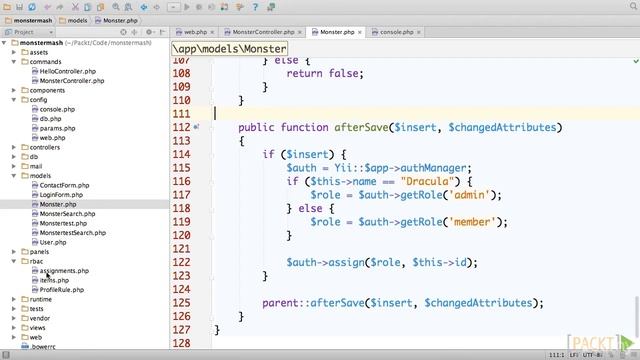Open ProfileRule.php in the rbac folder

(62, 290)
